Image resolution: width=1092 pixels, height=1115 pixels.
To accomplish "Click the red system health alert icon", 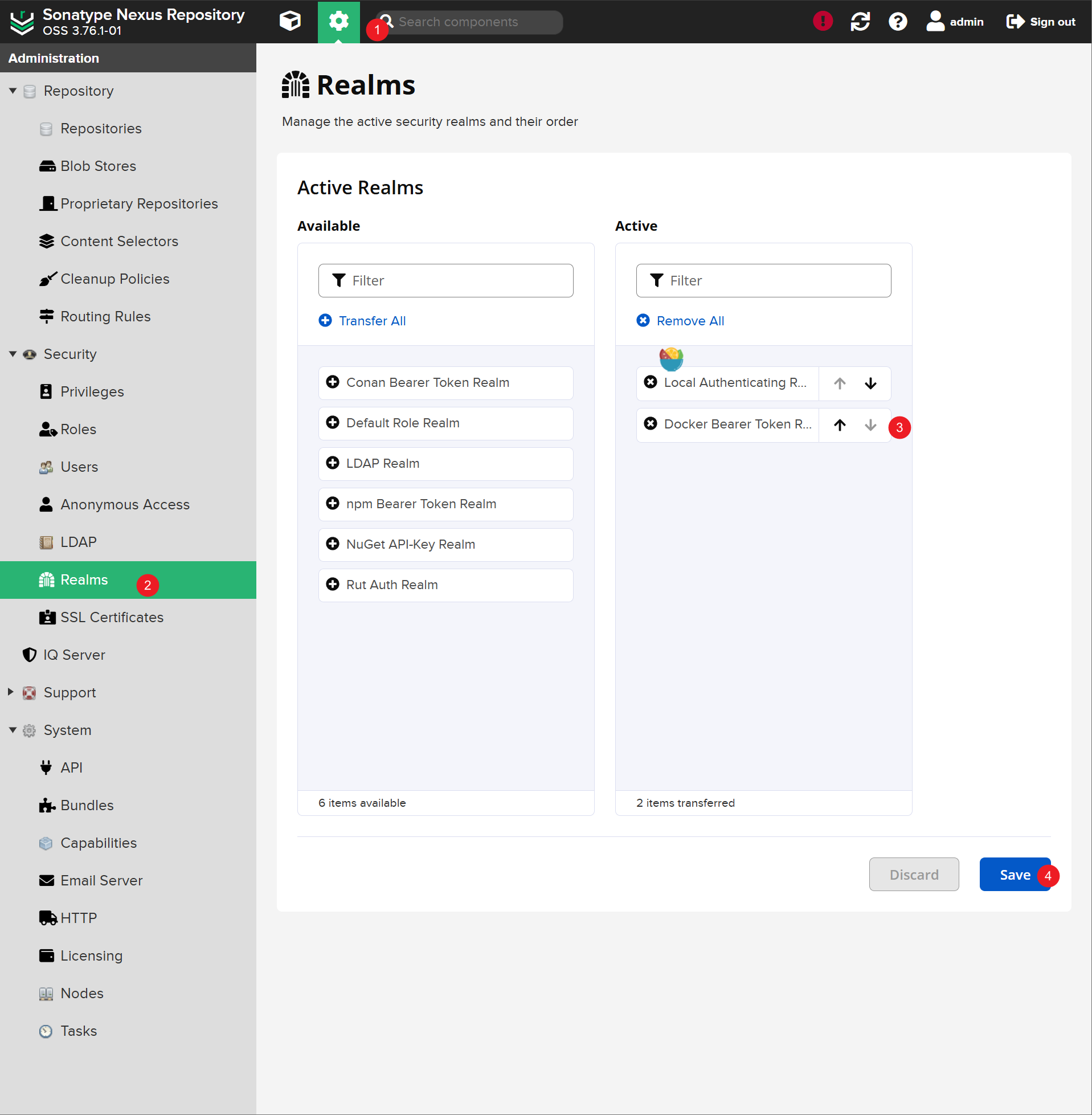I will (823, 21).
